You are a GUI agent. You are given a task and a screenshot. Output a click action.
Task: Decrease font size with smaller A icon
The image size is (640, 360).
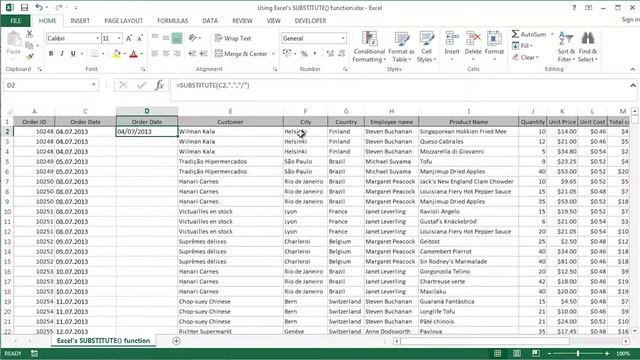pos(140,38)
